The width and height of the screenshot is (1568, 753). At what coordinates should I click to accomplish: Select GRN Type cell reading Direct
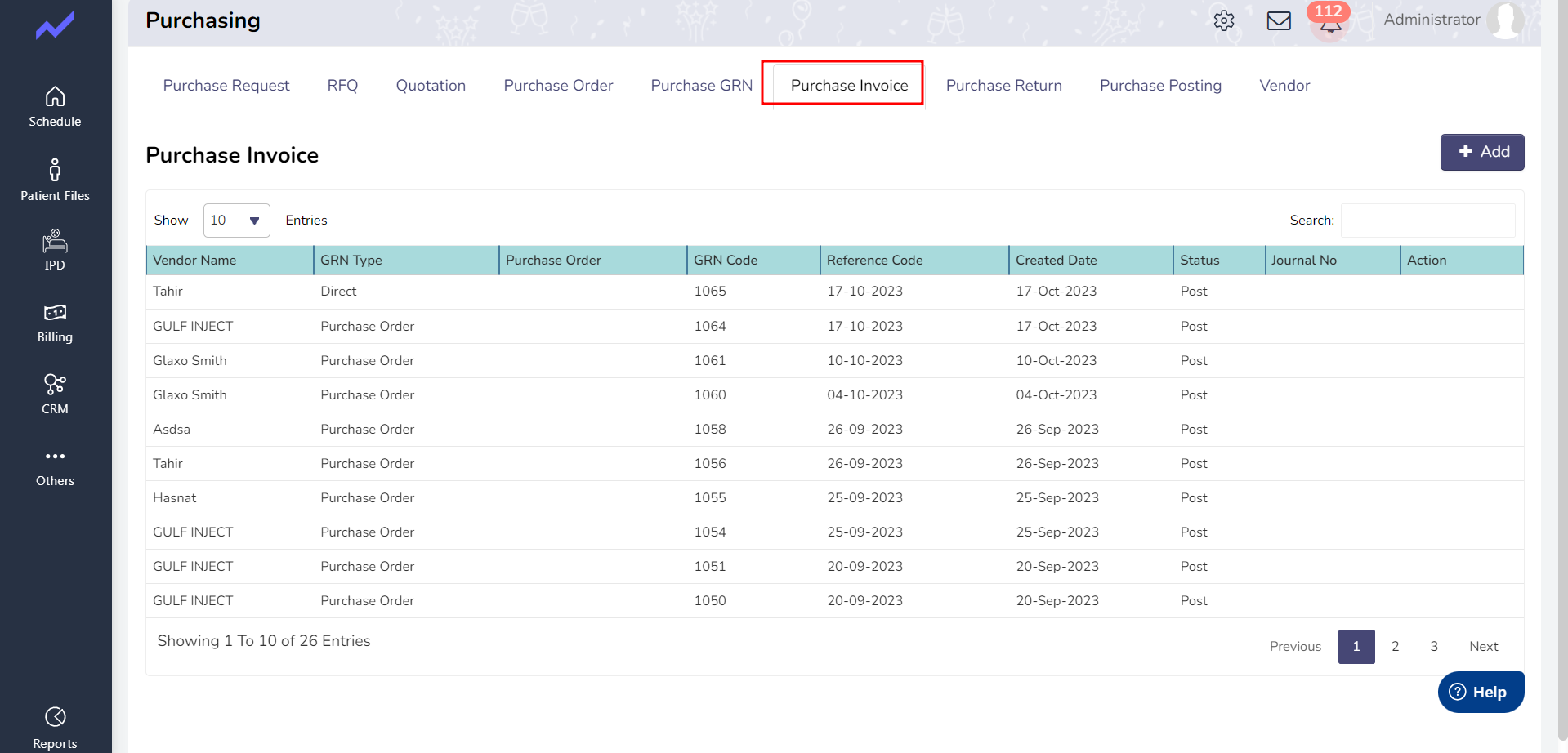[338, 292]
